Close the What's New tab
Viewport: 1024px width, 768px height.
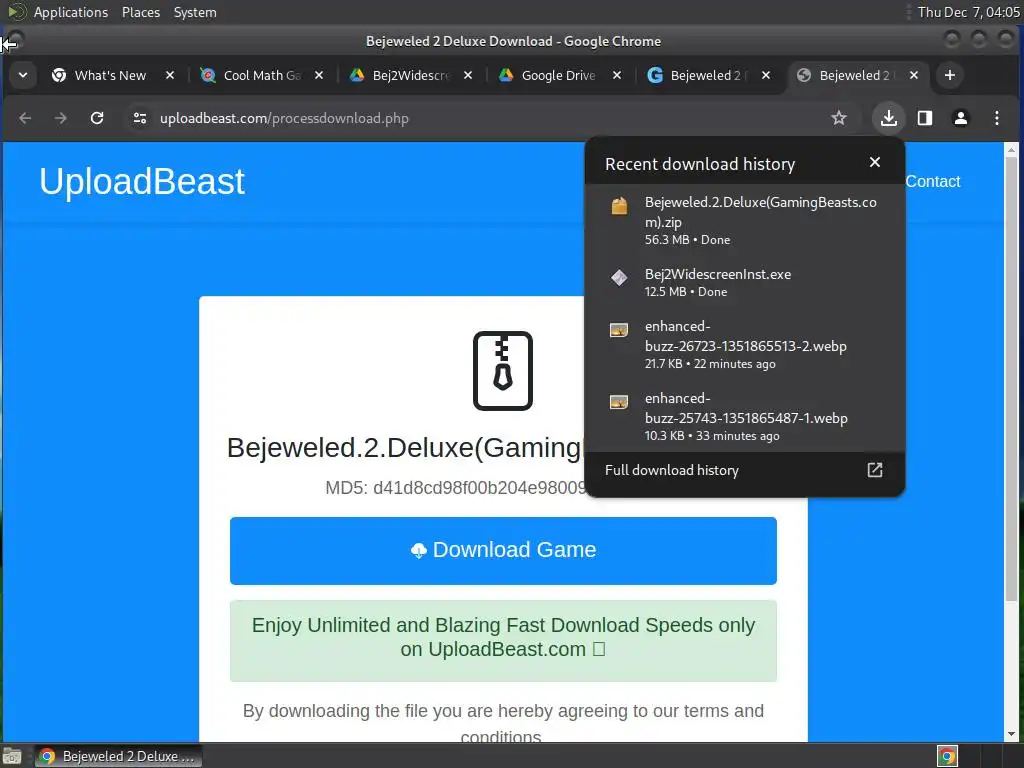170,75
